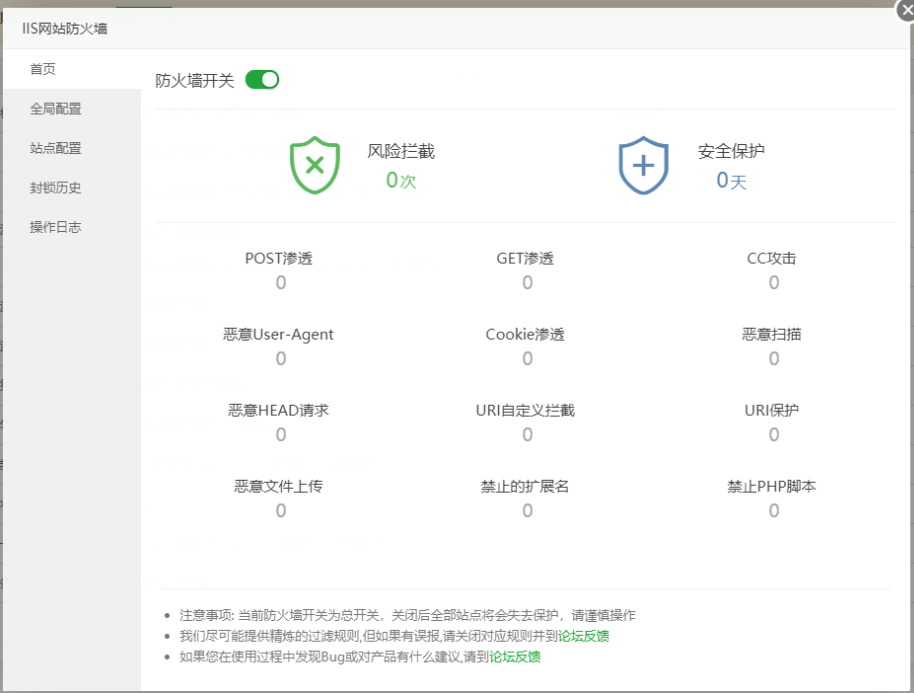Click the 安全保护 0天 count
Screen dimensions: 914x693
pos(732,180)
